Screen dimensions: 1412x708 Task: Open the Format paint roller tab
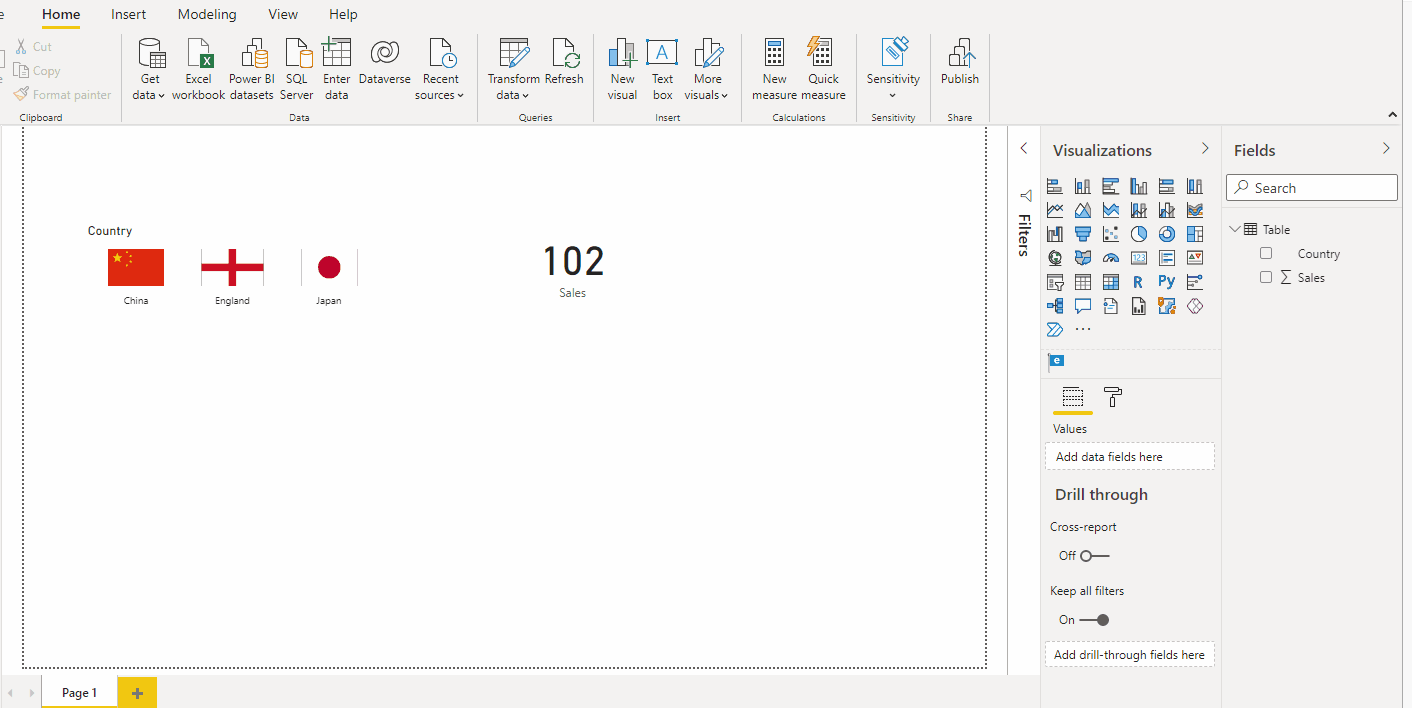(x=1112, y=397)
